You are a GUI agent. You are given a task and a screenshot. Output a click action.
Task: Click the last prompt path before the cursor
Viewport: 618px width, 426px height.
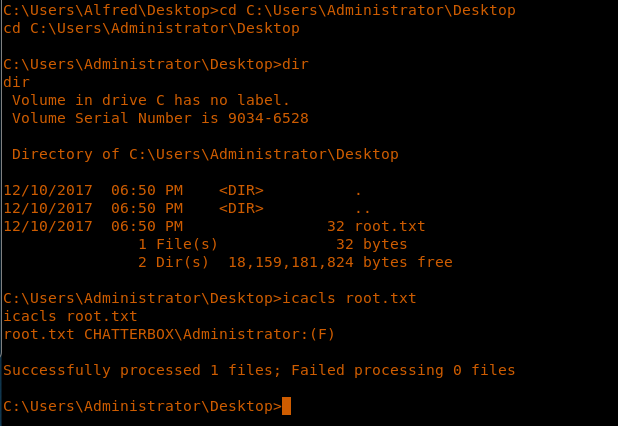click(142, 406)
